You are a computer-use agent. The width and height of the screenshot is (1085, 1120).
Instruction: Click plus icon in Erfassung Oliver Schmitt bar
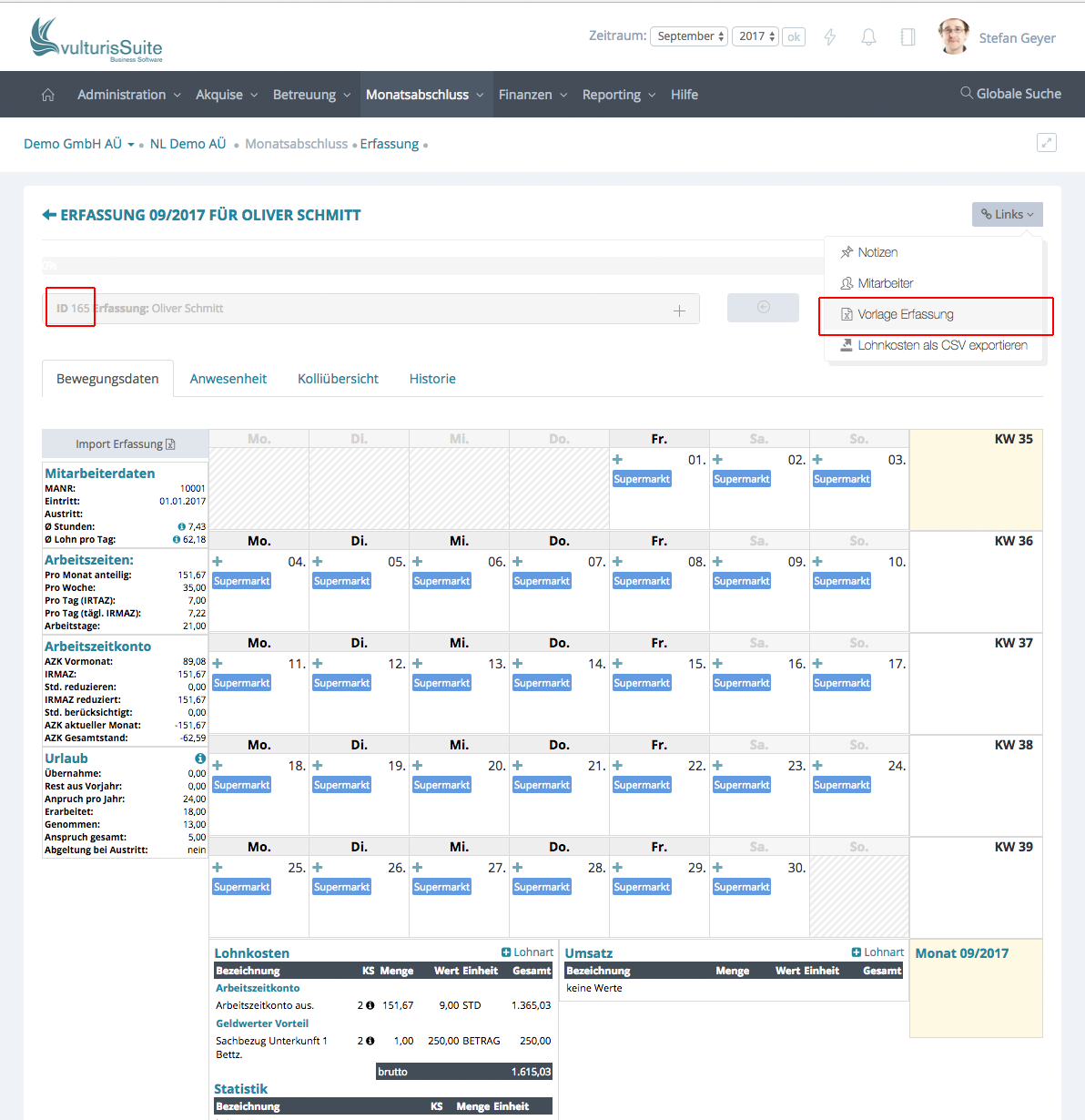(x=679, y=311)
